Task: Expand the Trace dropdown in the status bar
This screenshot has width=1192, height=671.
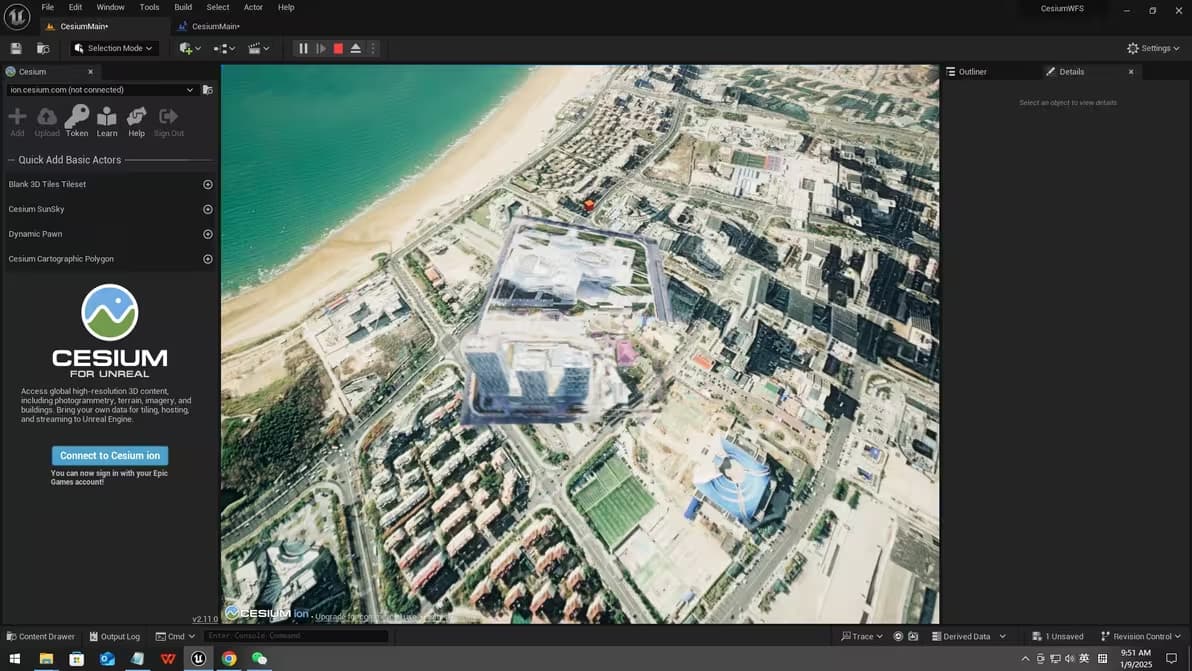Action: pyautogui.click(x=861, y=636)
